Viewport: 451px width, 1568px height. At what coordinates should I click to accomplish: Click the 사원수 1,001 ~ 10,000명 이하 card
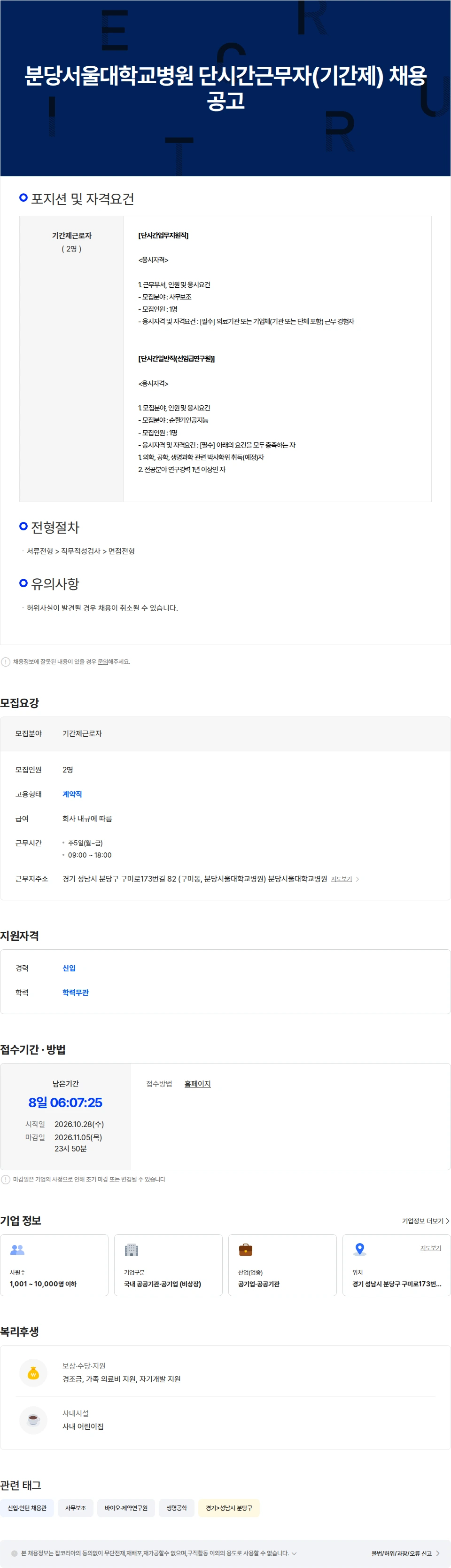tap(54, 1265)
